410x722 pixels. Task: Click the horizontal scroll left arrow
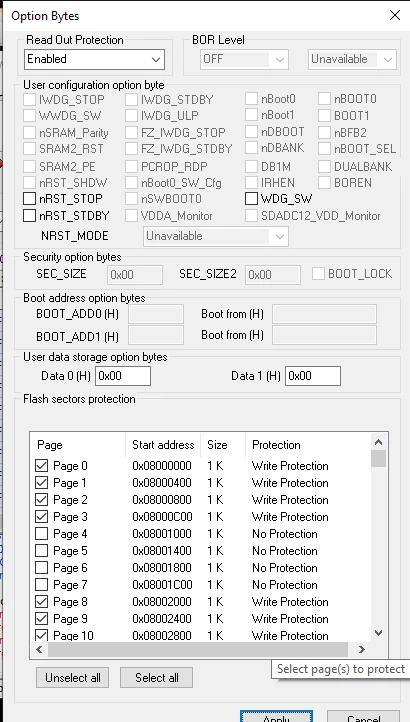tap(39, 649)
